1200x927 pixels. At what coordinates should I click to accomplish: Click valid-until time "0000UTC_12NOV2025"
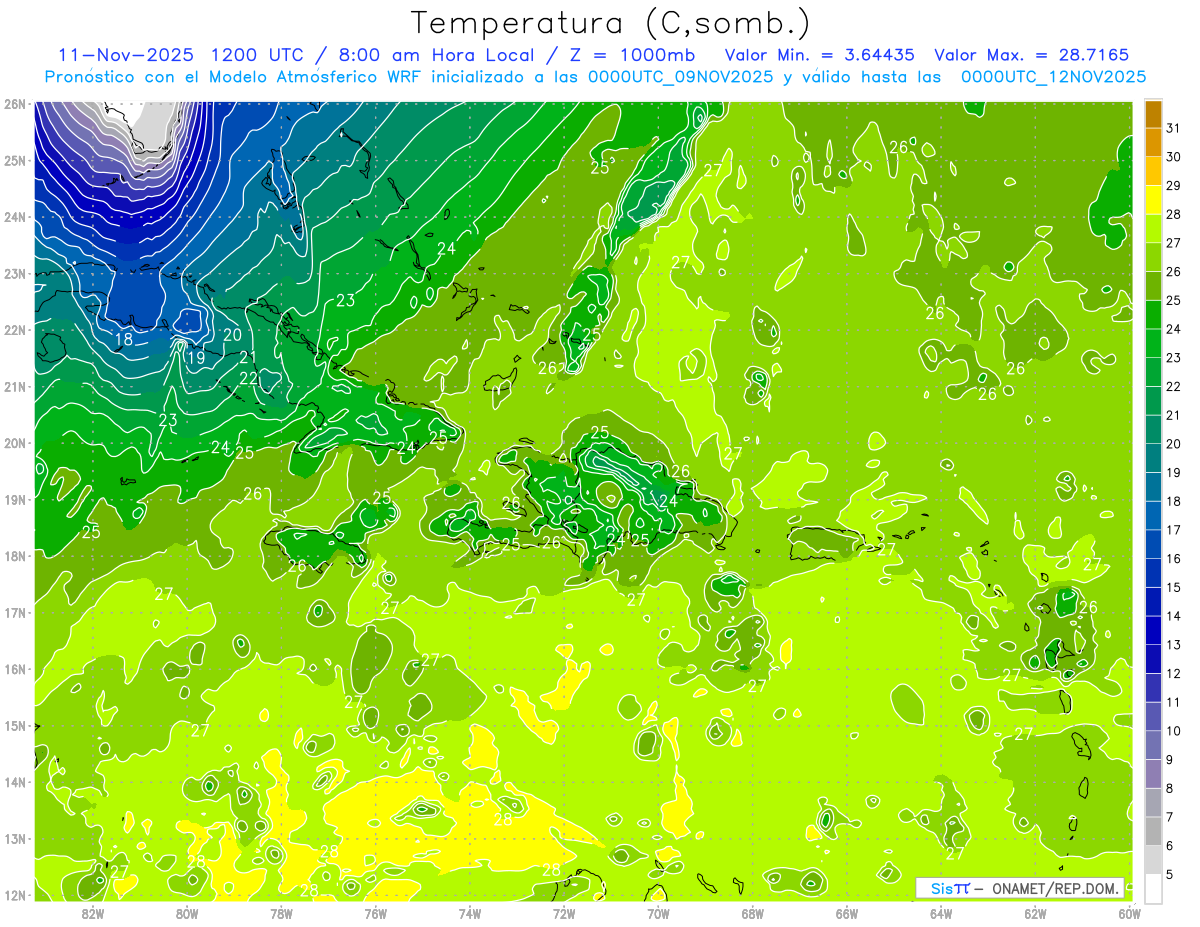[x=1053, y=77]
